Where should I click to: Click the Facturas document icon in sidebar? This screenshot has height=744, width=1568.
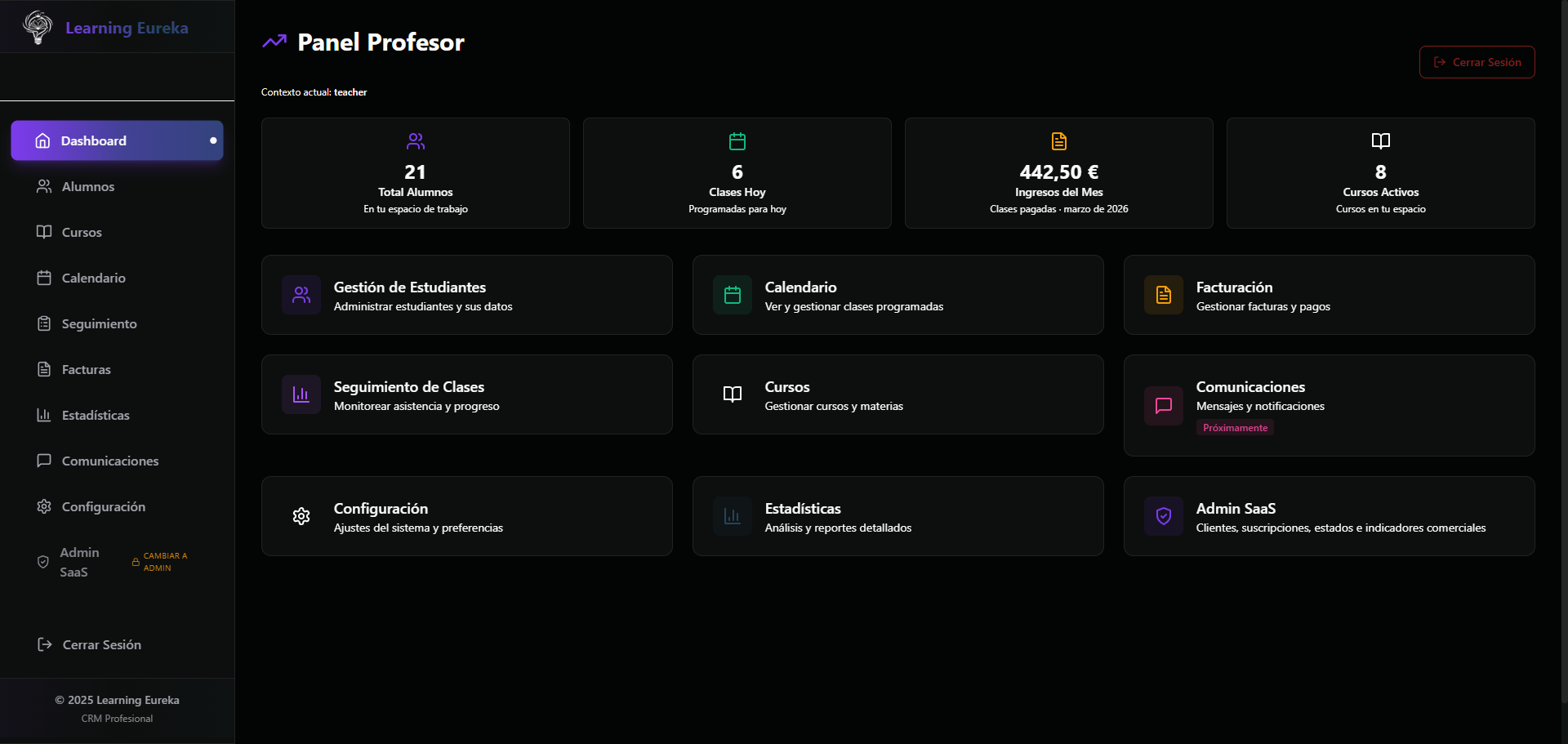pos(44,369)
